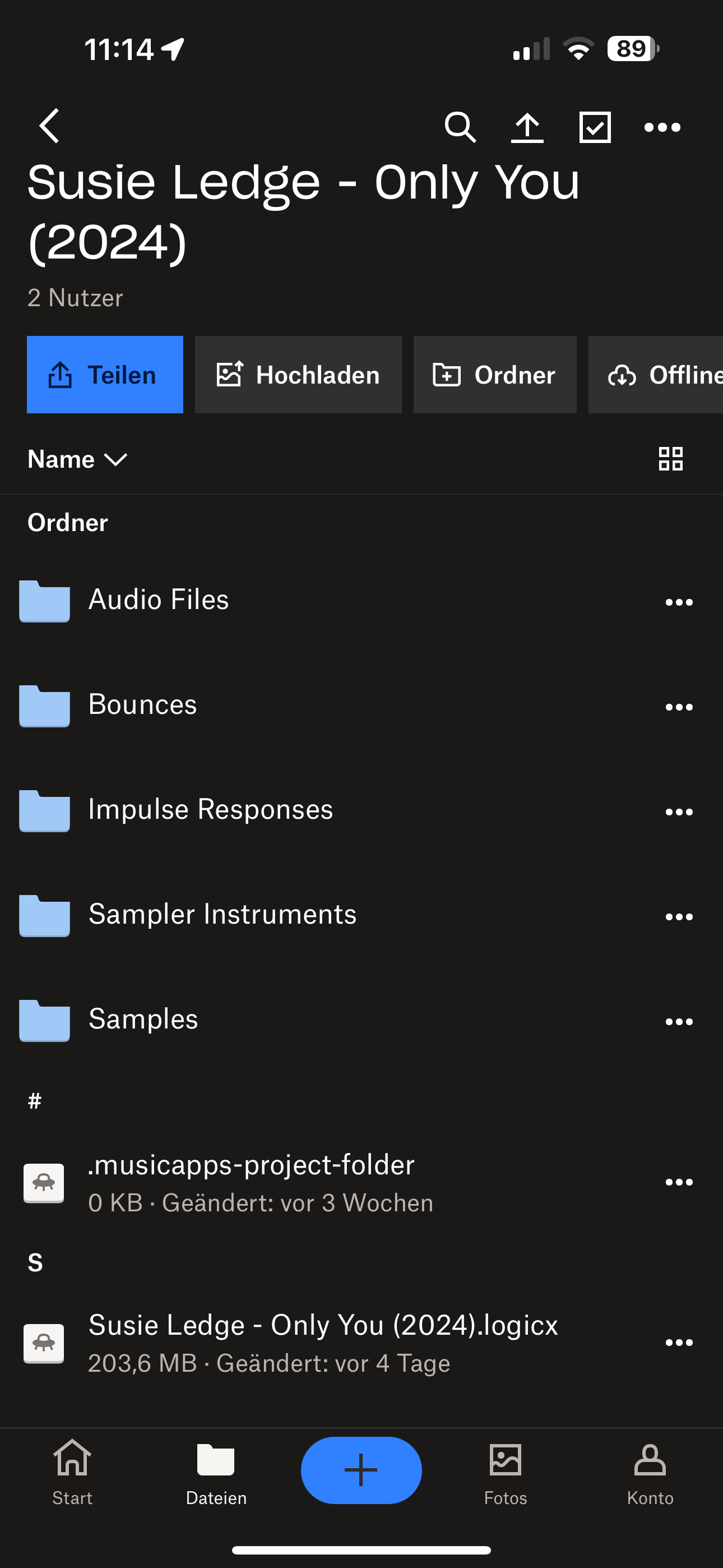This screenshot has width=723, height=1568.
Task: Open options for Audio Files folder
Action: (x=679, y=602)
